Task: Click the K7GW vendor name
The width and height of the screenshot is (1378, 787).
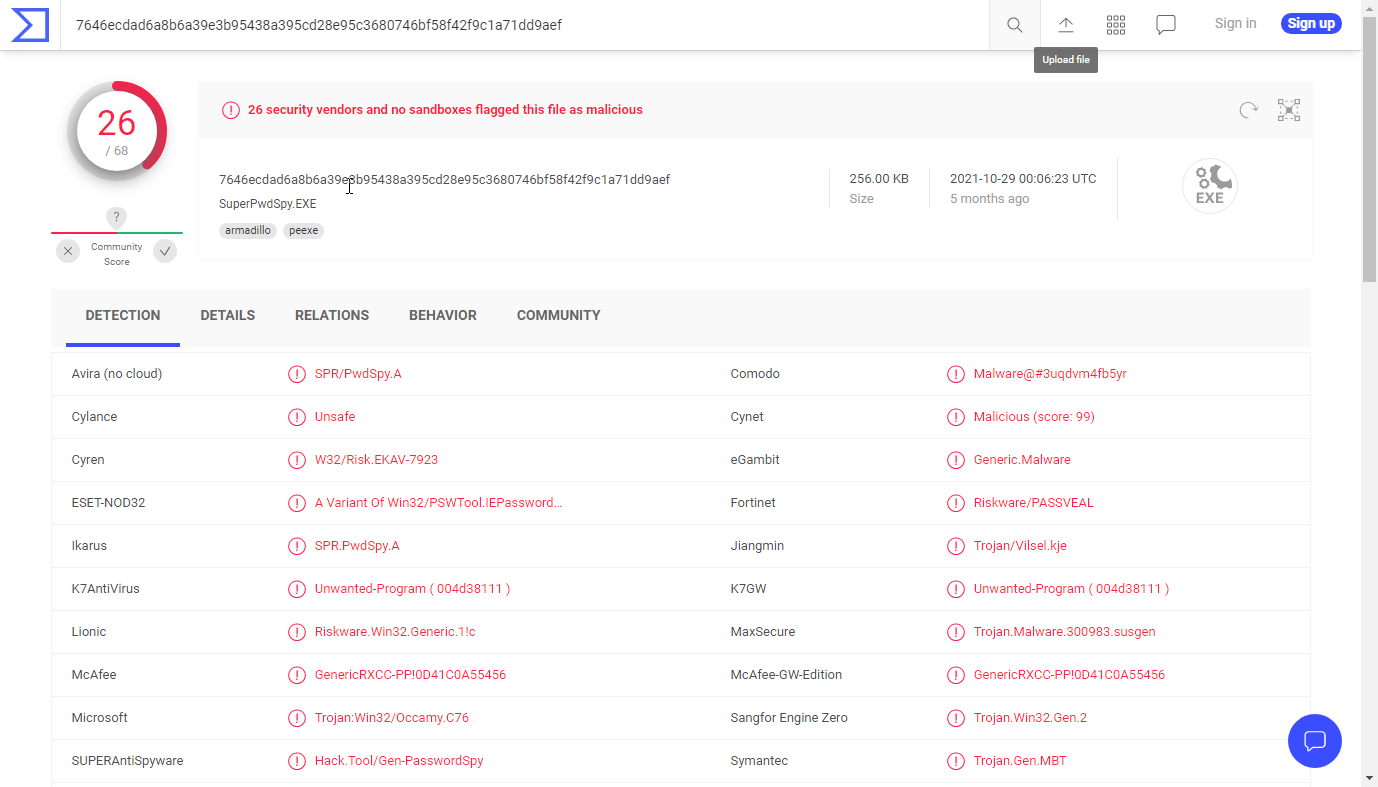Action: click(749, 589)
